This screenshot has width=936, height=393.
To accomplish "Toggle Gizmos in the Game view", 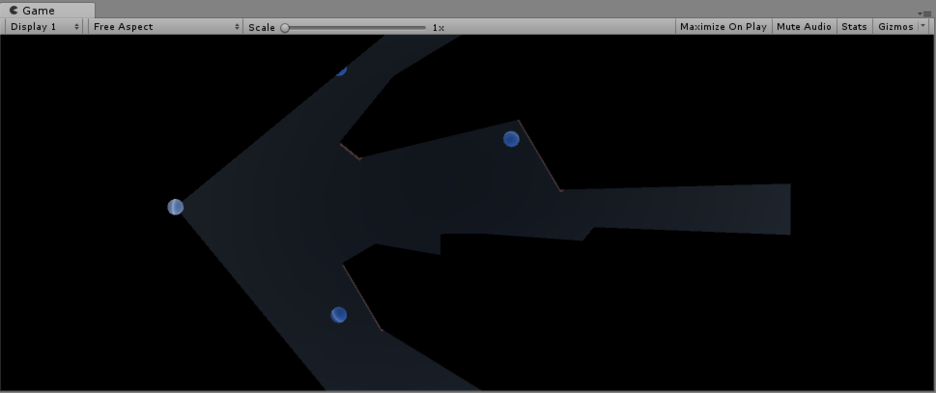I will coord(895,26).
